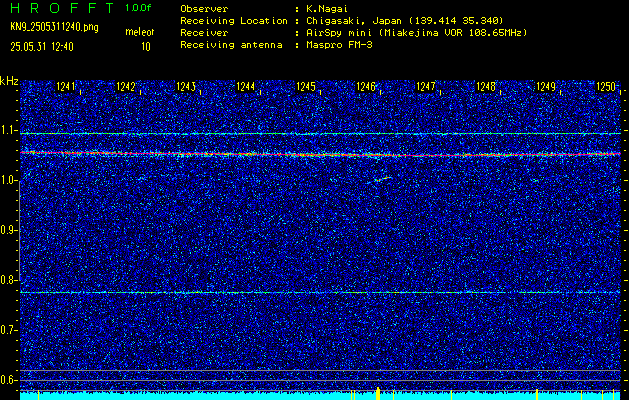Screen dimensions: 629x400
Task: Click the 0.7 frequency axis label
Action: pyautogui.click(x=9, y=330)
